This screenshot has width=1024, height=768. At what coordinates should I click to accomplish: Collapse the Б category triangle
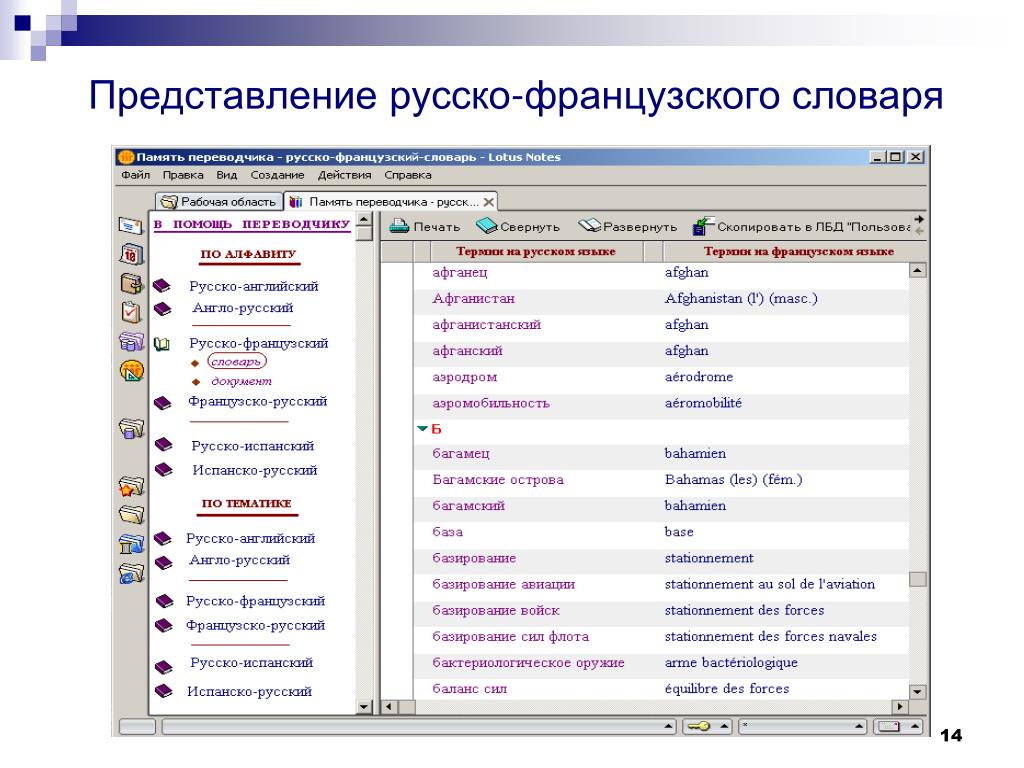[x=423, y=428]
